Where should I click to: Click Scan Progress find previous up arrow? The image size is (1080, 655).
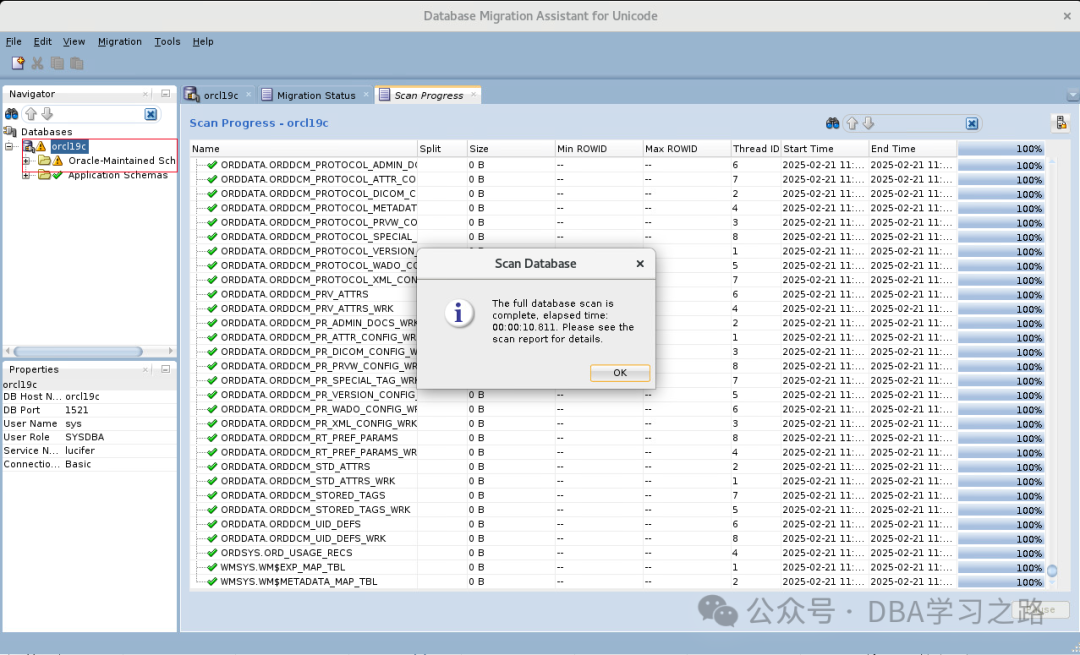pyautogui.click(x=853, y=123)
